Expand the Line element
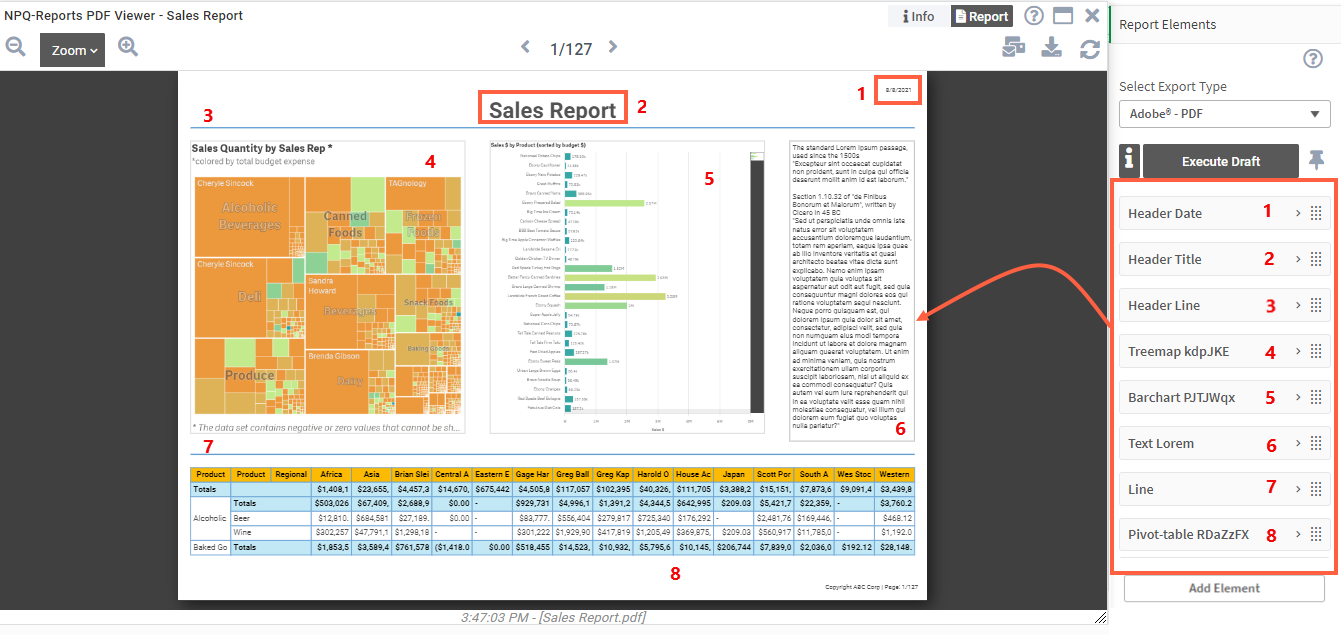 click(1298, 489)
